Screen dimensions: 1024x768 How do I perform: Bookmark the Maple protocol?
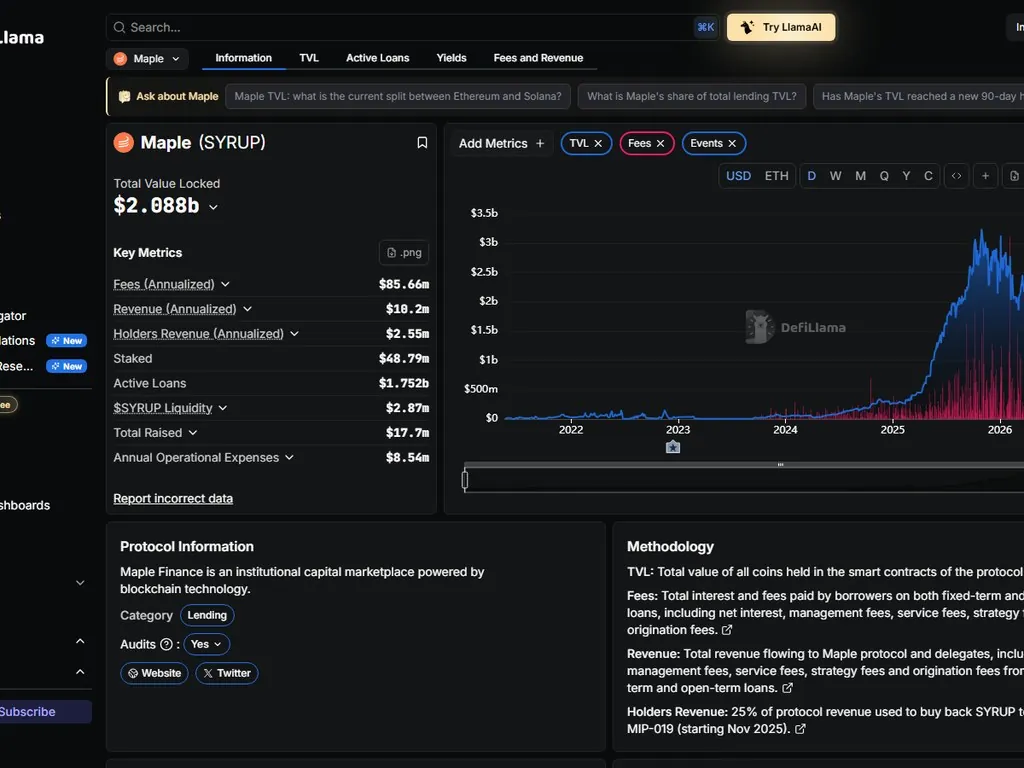pos(422,142)
